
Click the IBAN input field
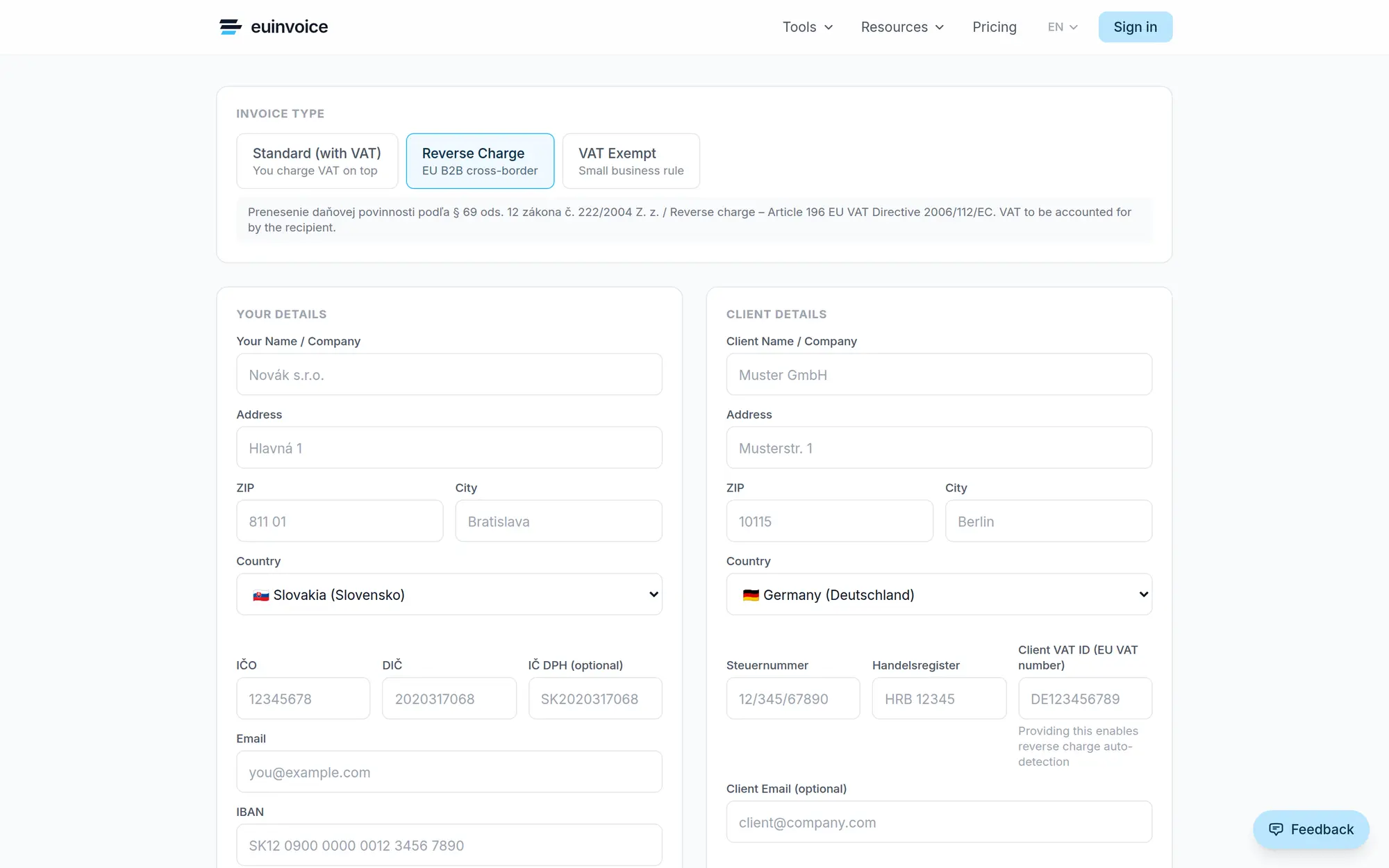tap(449, 845)
